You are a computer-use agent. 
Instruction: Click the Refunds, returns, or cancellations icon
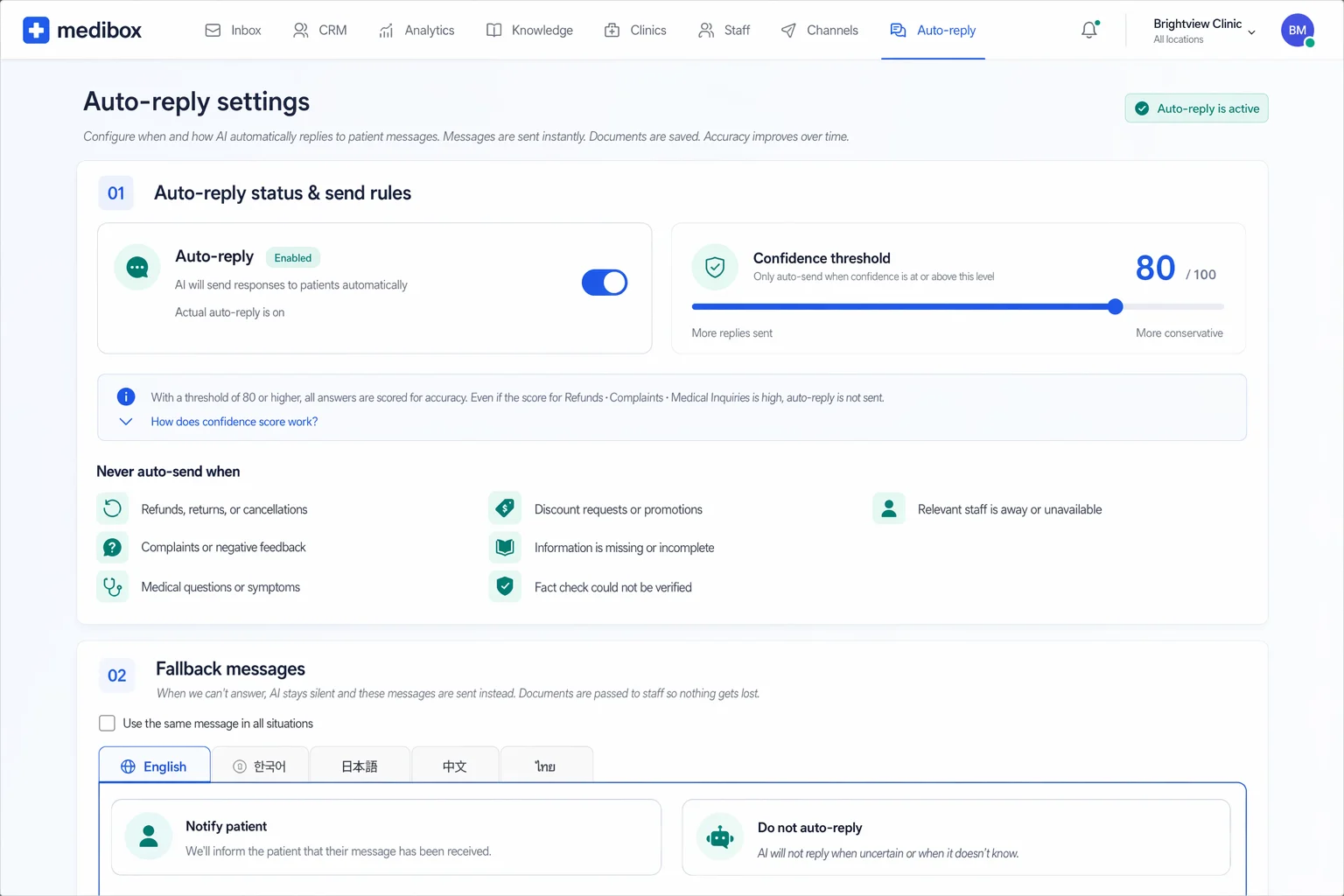[x=113, y=508]
